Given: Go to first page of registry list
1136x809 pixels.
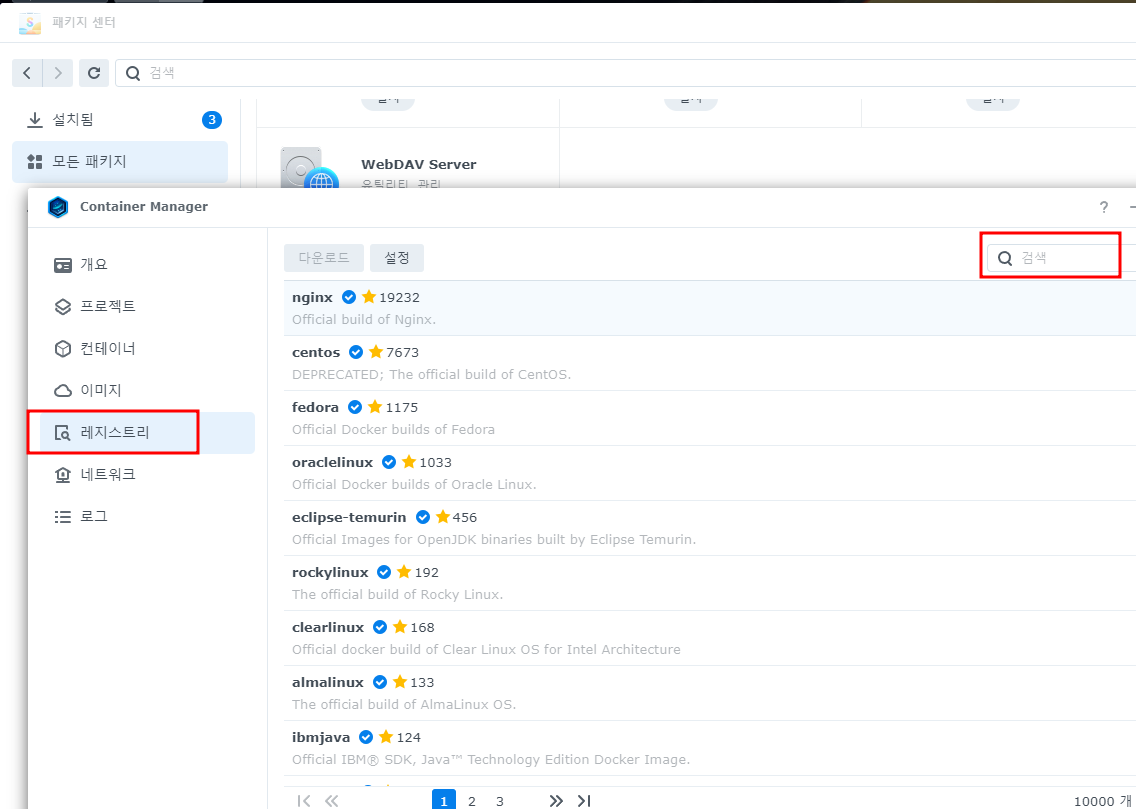Looking at the screenshot, I should point(304,800).
